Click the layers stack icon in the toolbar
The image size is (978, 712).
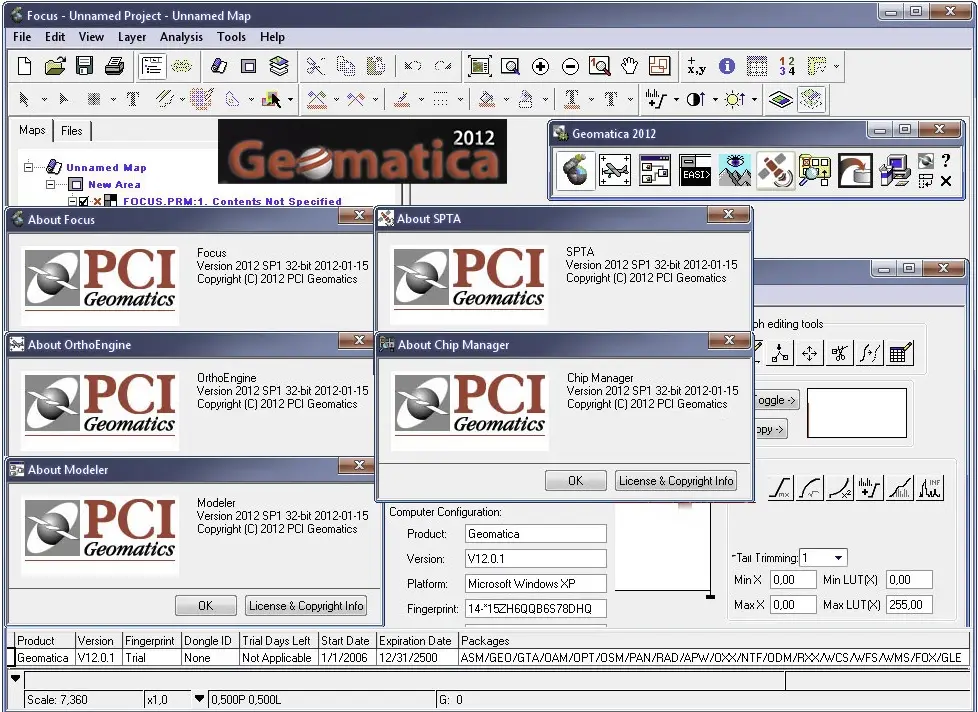coord(279,66)
